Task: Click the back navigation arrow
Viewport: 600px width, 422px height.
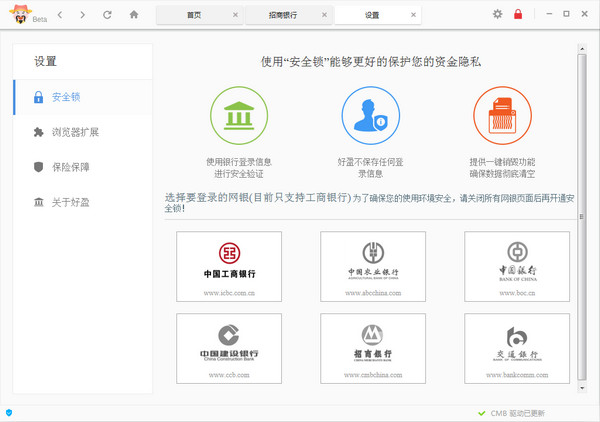Action: point(60,15)
